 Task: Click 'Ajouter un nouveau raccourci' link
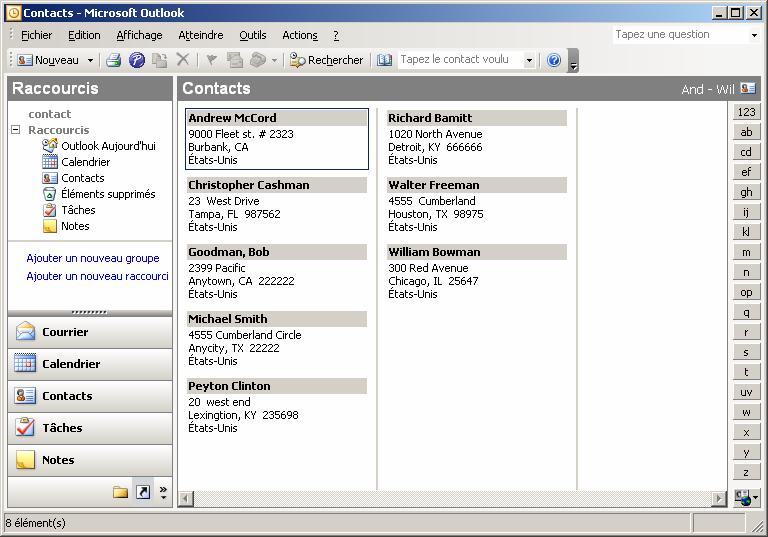[x=97, y=276]
